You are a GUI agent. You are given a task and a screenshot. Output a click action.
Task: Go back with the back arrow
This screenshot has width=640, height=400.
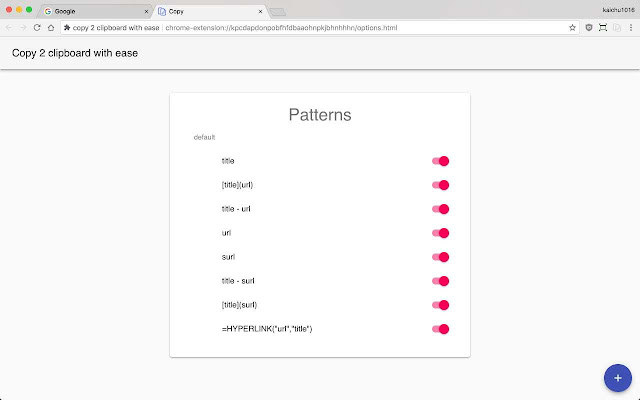point(9,28)
